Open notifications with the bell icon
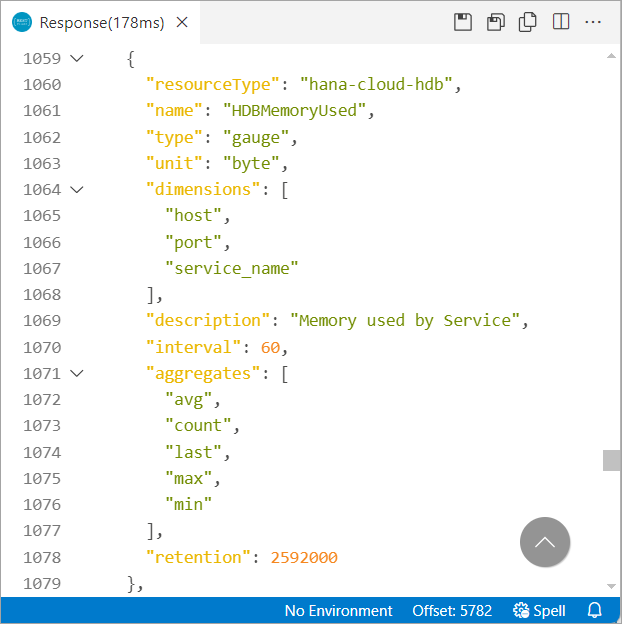Image resolution: width=622 pixels, height=624 pixels. [x=595, y=610]
